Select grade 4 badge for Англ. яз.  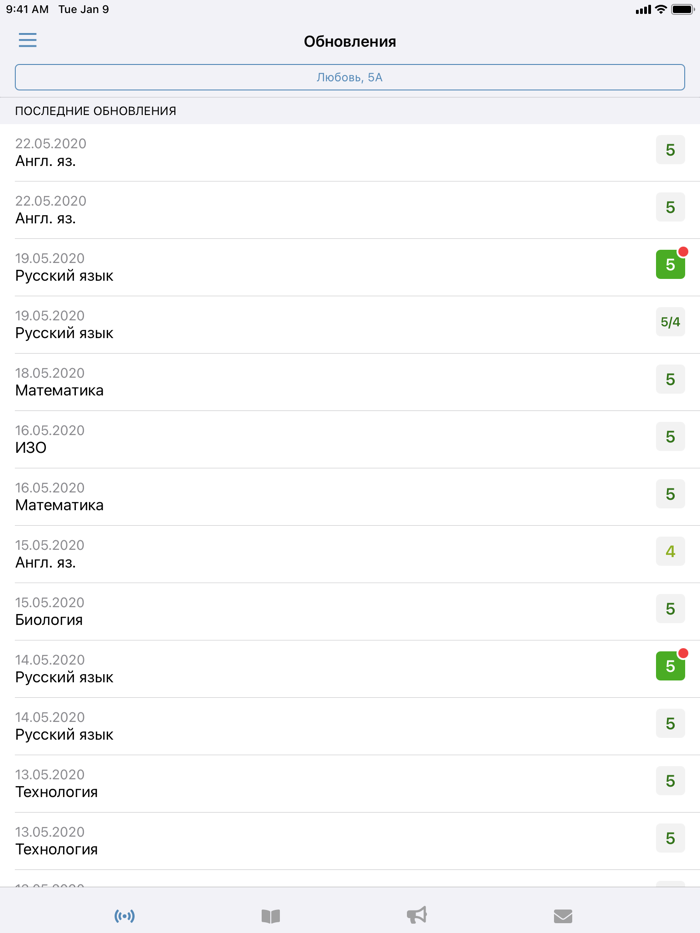(670, 551)
